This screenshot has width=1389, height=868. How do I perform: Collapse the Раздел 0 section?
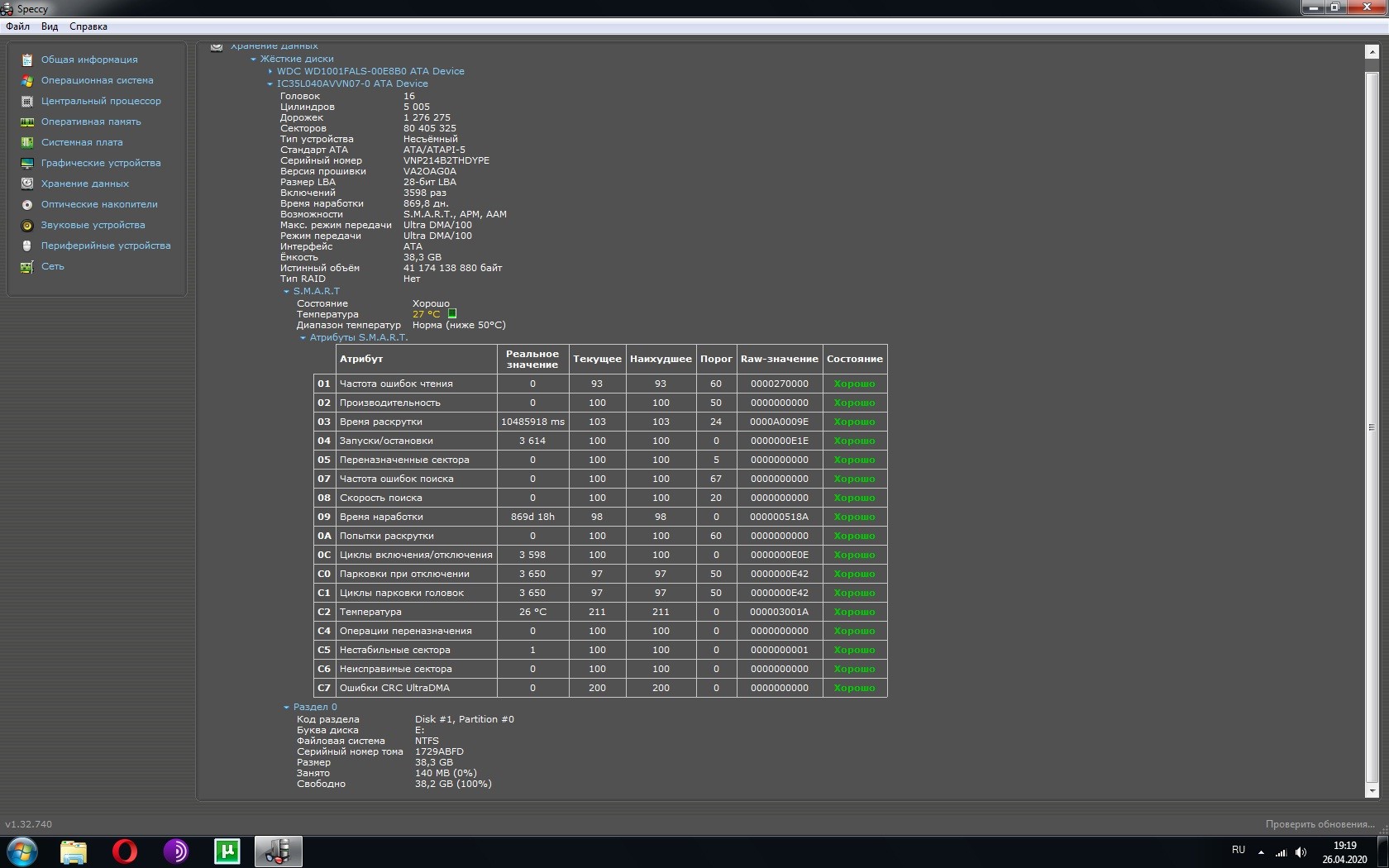287,707
